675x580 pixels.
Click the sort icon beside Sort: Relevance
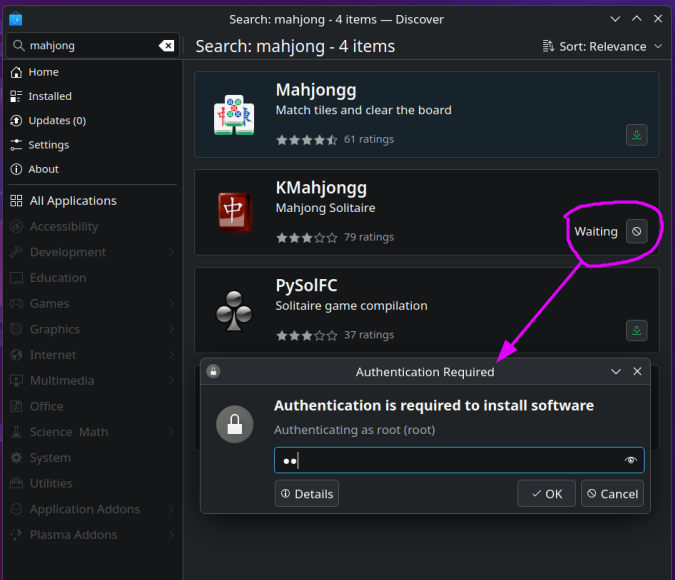tap(548, 46)
